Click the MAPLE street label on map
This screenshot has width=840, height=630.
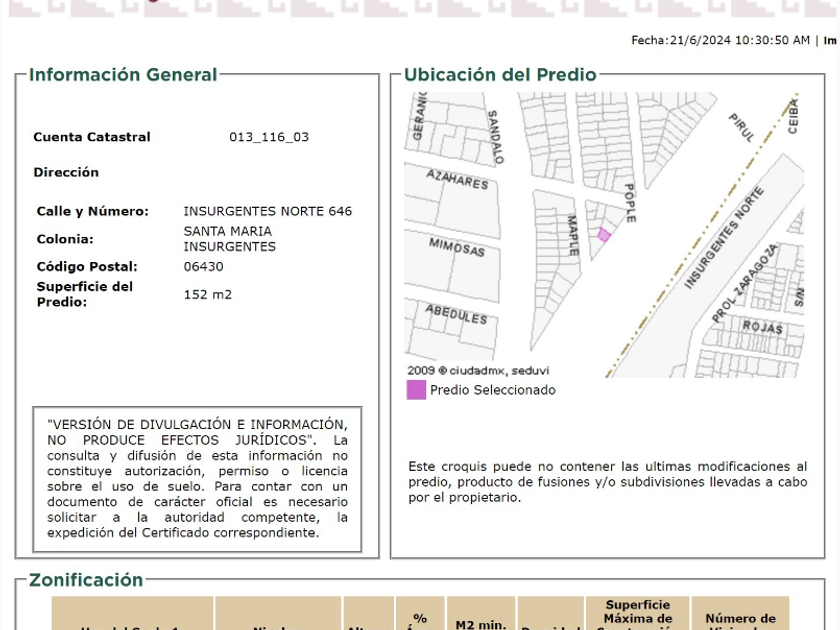(573, 235)
